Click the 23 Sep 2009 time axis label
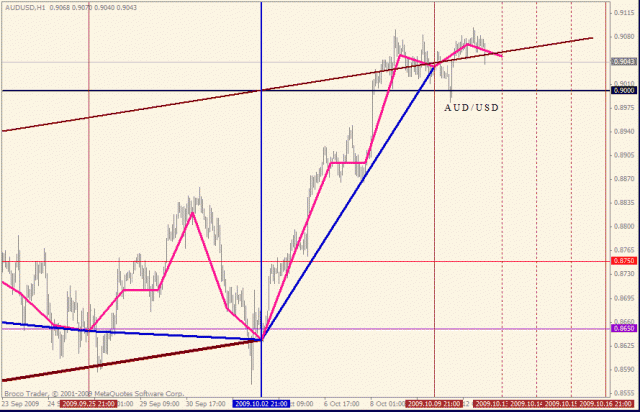Screen dimensions: 640x412 pos(20,403)
